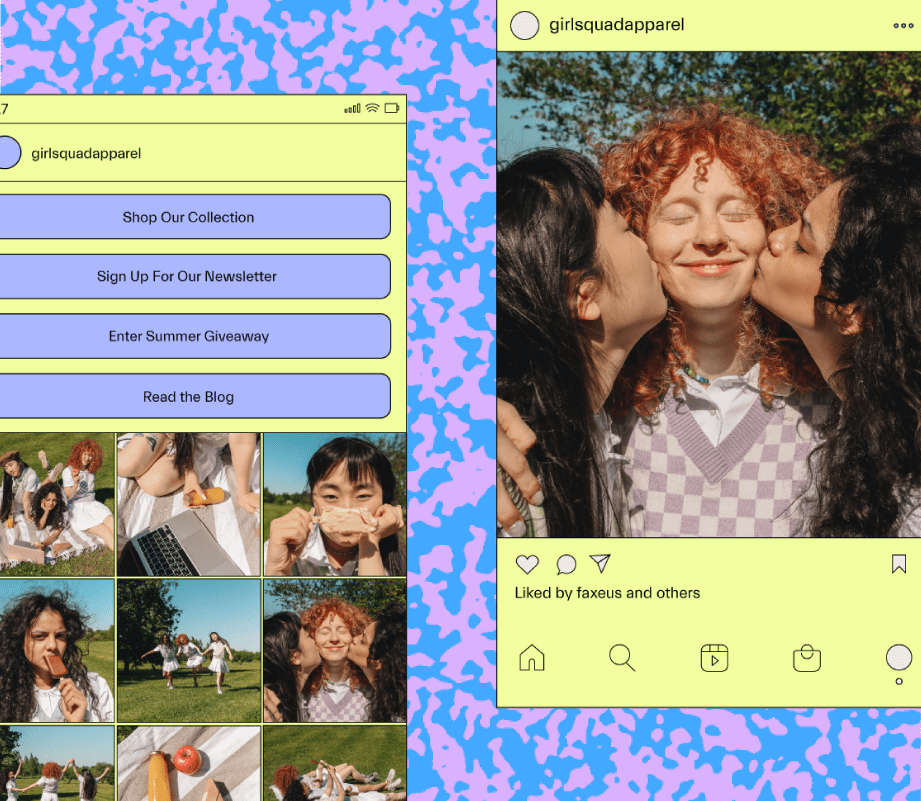Click the battery icon in the status bar
Viewport: 921px width, 801px height.
(x=393, y=108)
